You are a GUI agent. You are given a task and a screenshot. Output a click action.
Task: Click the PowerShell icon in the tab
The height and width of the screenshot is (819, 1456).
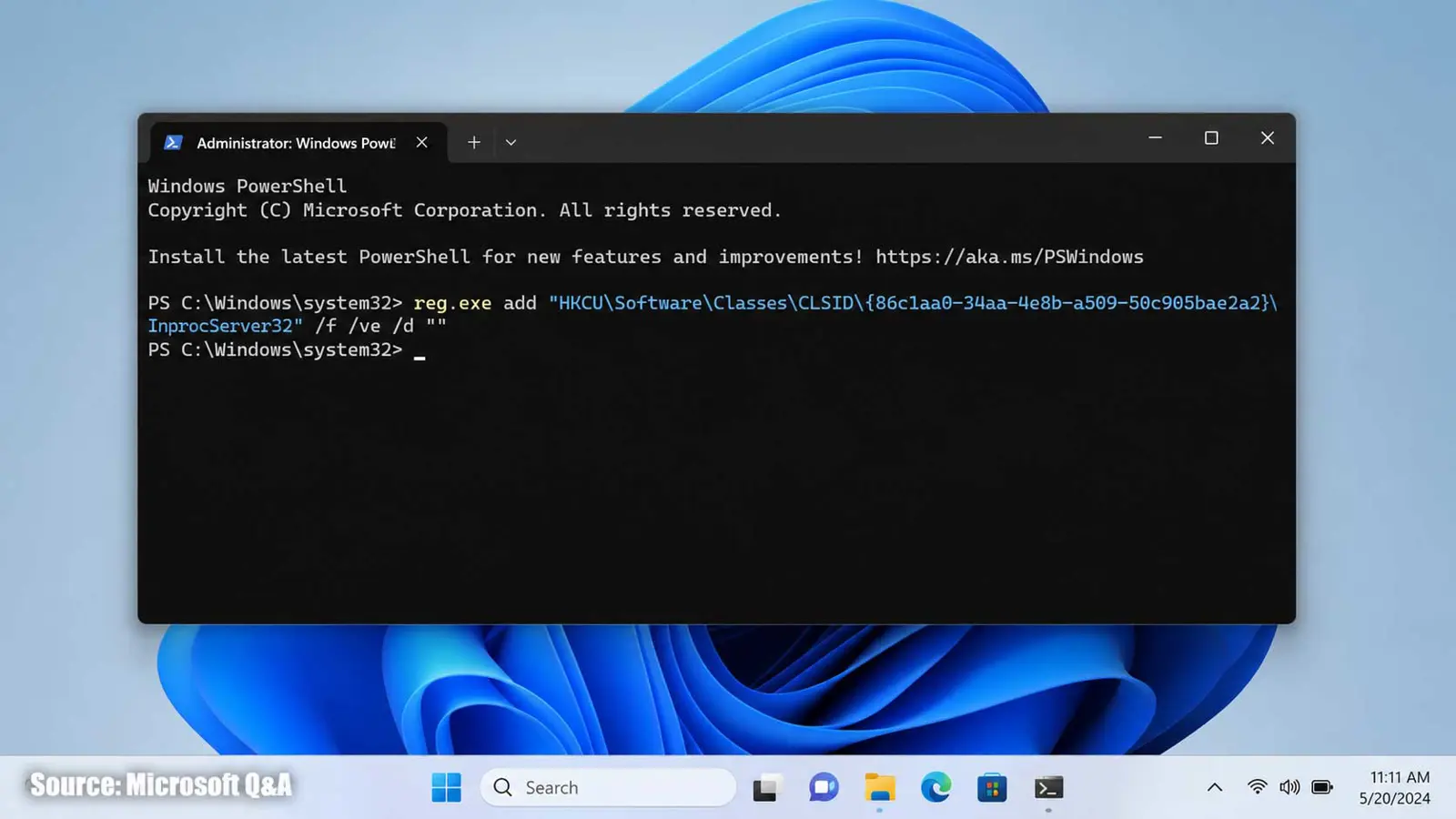click(x=173, y=143)
